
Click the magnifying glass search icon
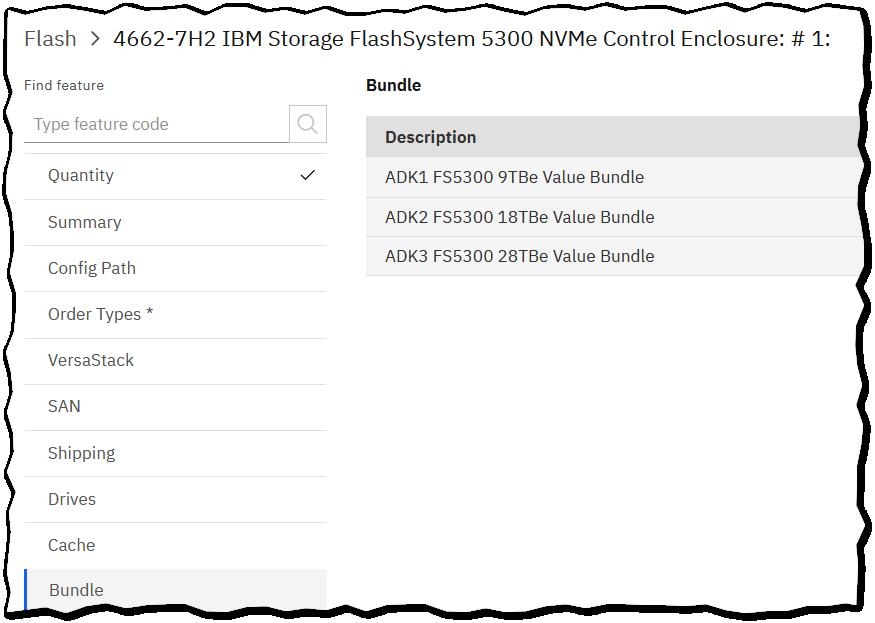307,124
